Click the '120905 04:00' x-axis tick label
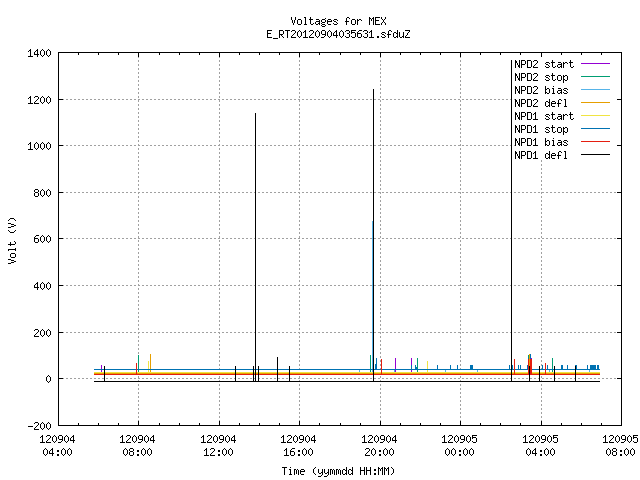Screen dimensions: 640x480 (541, 446)
